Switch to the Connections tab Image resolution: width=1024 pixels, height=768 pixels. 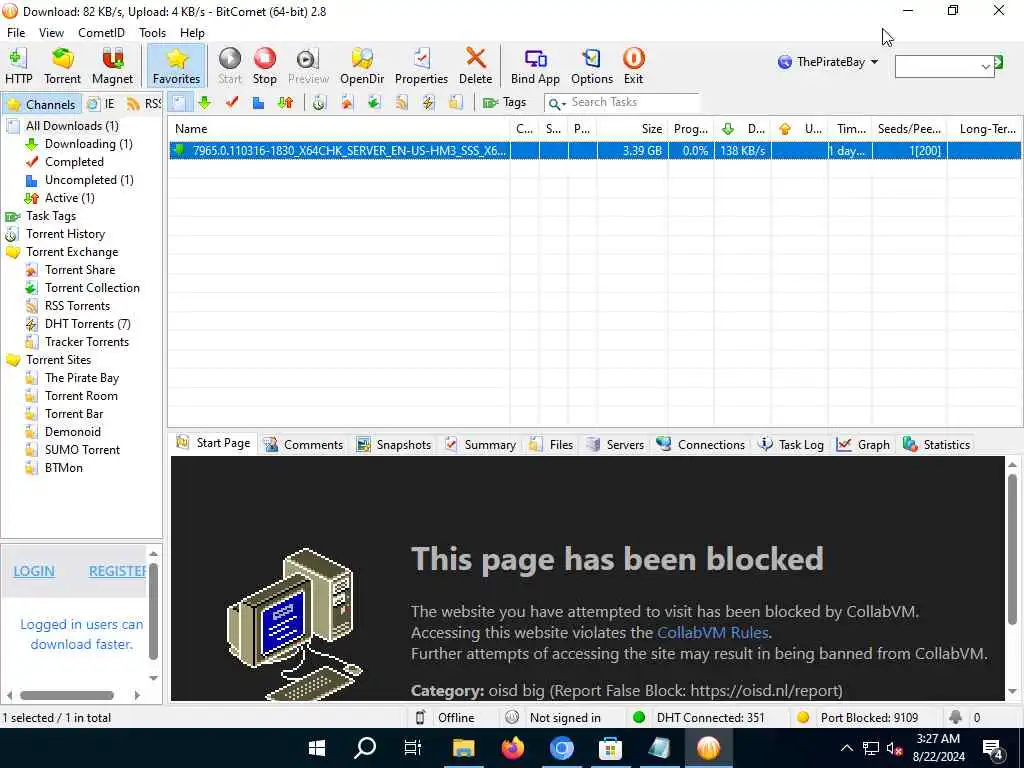[x=701, y=445]
